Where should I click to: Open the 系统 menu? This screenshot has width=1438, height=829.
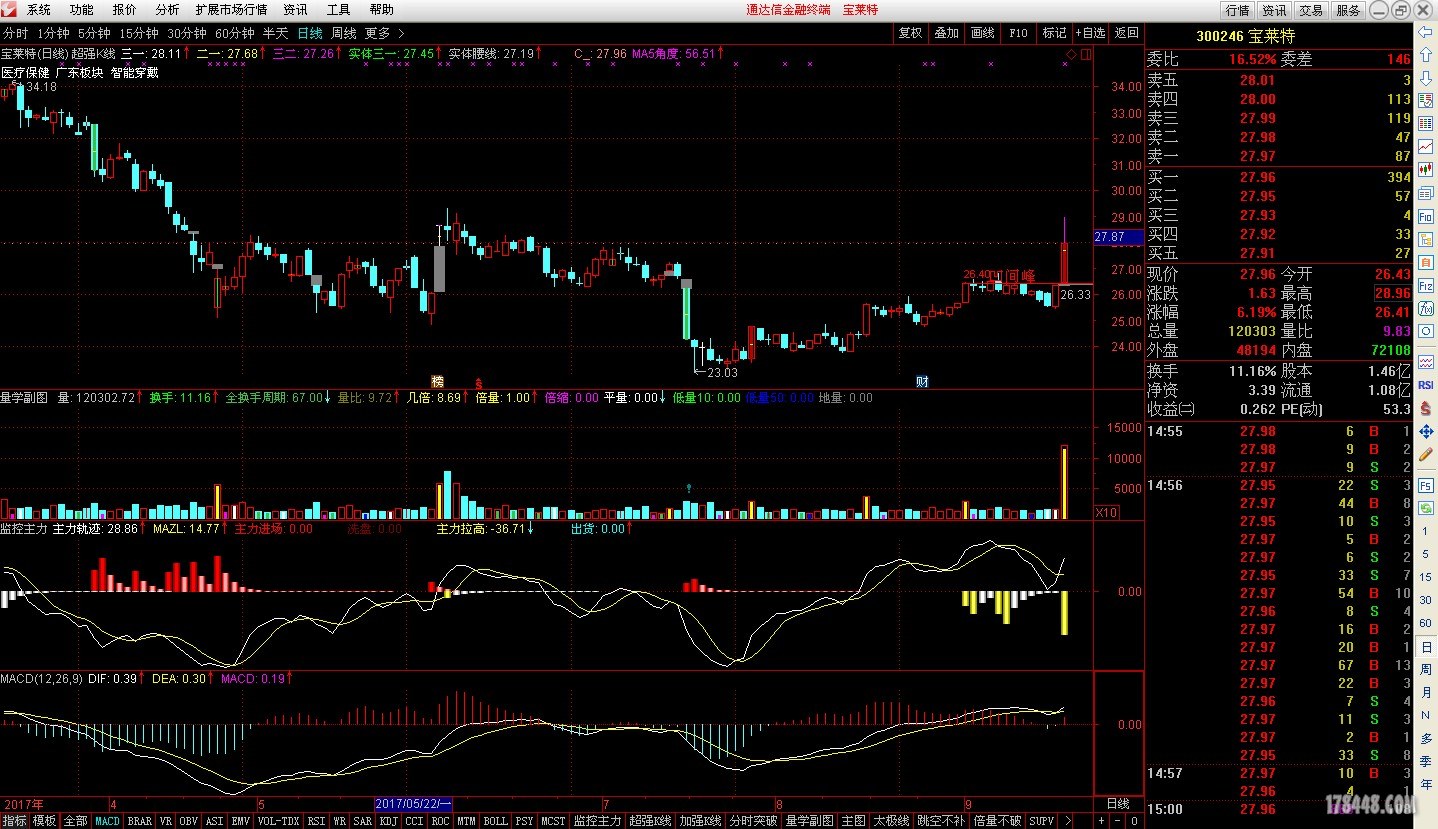pyautogui.click(x=39, y=10)
